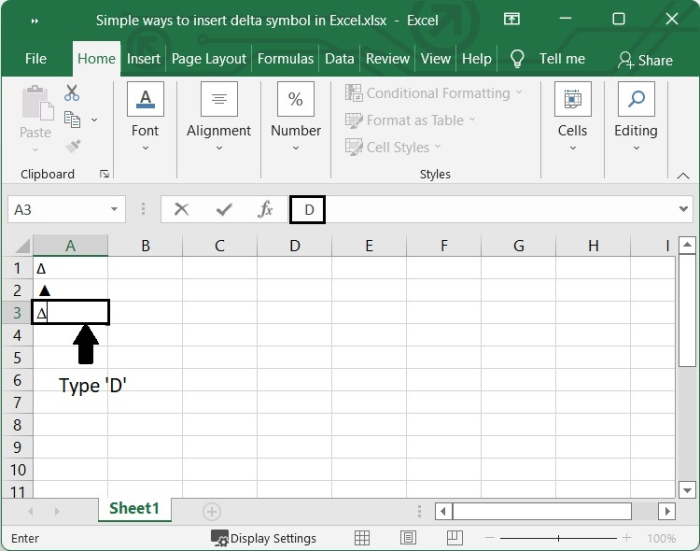Open quick access toolbar overflow arrows
This screenshot has width=700, height=551.
(34, 21)
